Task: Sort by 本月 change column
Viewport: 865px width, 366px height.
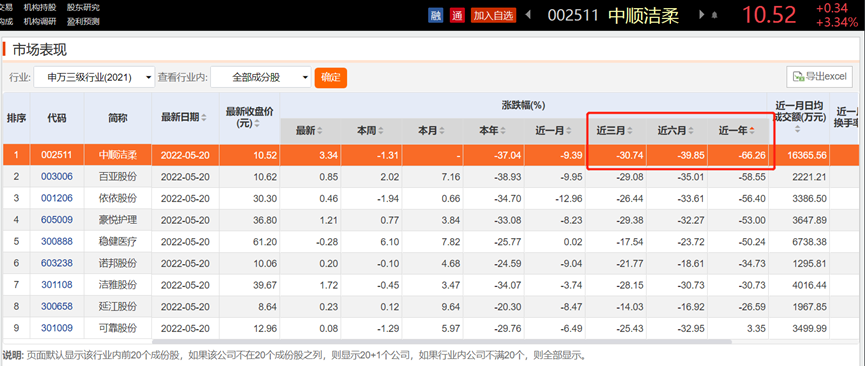Action: click(442, 131)
